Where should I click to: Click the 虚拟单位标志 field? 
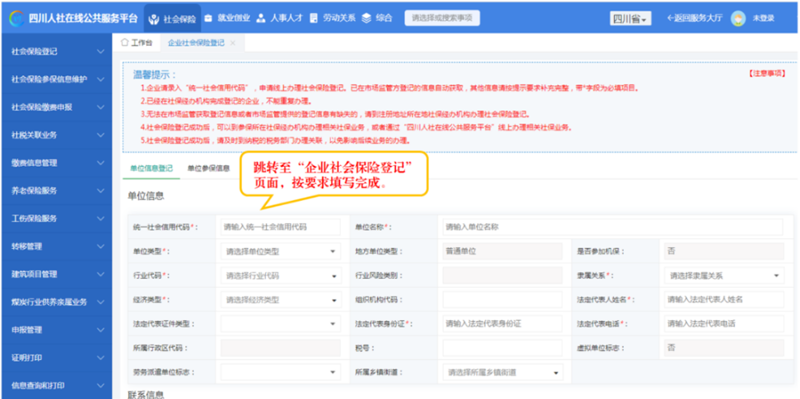[724, 348]
